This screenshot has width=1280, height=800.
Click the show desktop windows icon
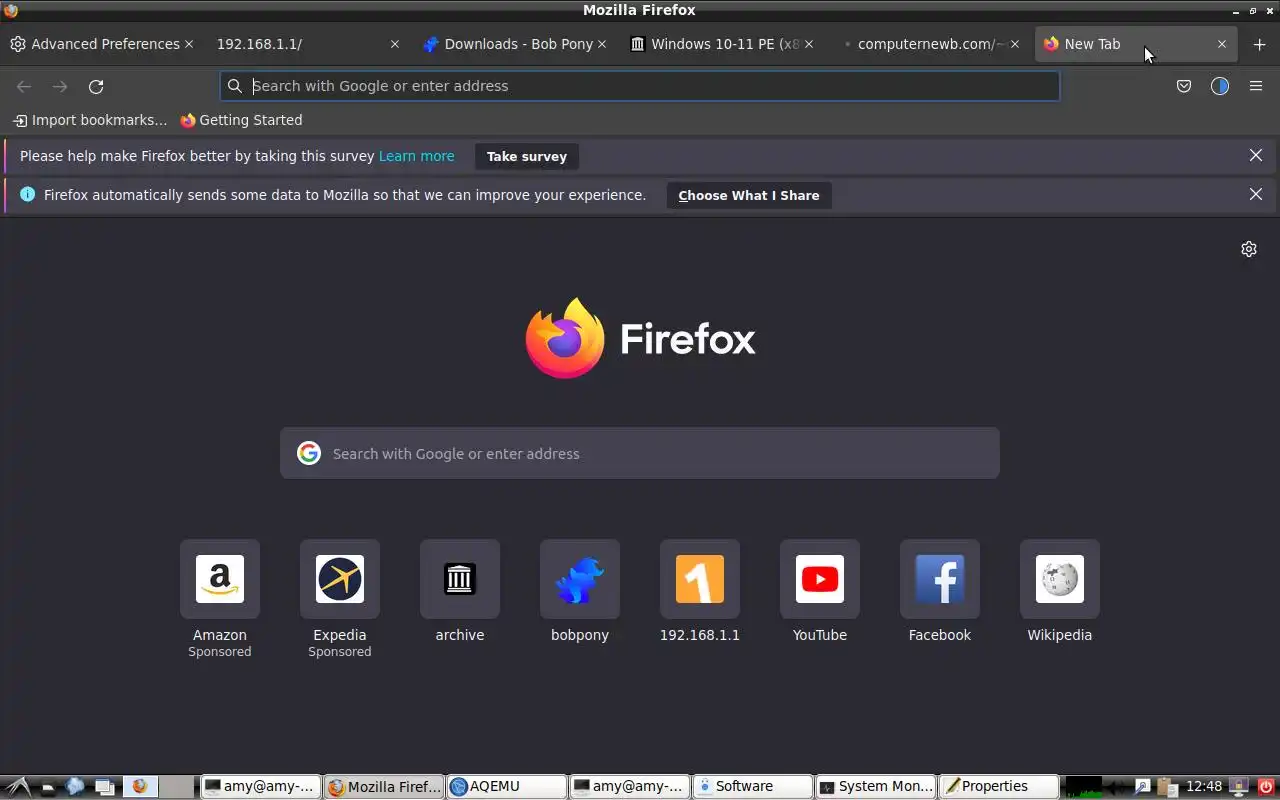(105, 787)
